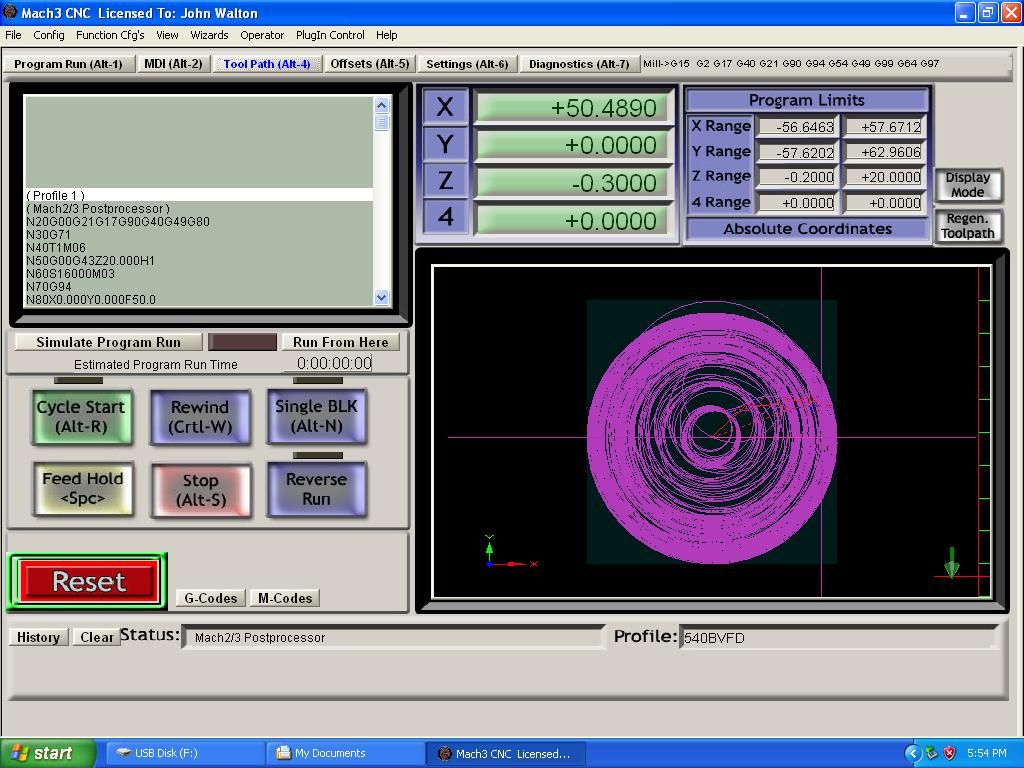Click the History button
Viewport: 1024px width, 768px height.
click(39, 637)
